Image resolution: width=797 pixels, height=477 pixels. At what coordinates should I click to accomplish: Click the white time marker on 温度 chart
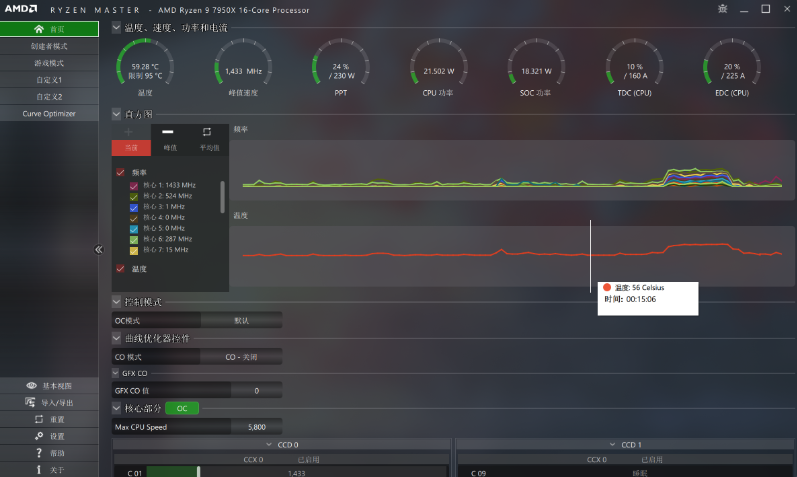coord(590,256)
